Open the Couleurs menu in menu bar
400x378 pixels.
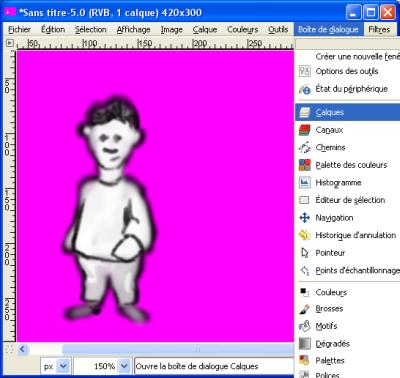(243, 29)
